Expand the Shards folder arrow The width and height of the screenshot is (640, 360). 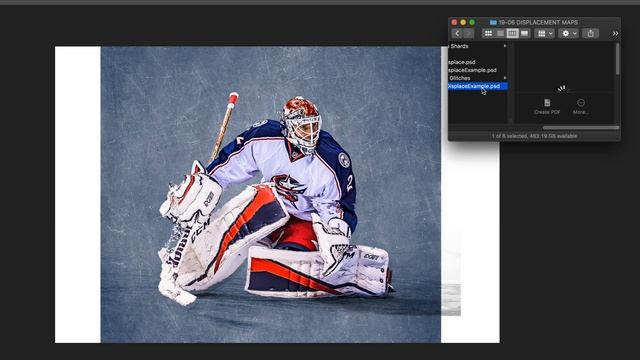(505, 46)
